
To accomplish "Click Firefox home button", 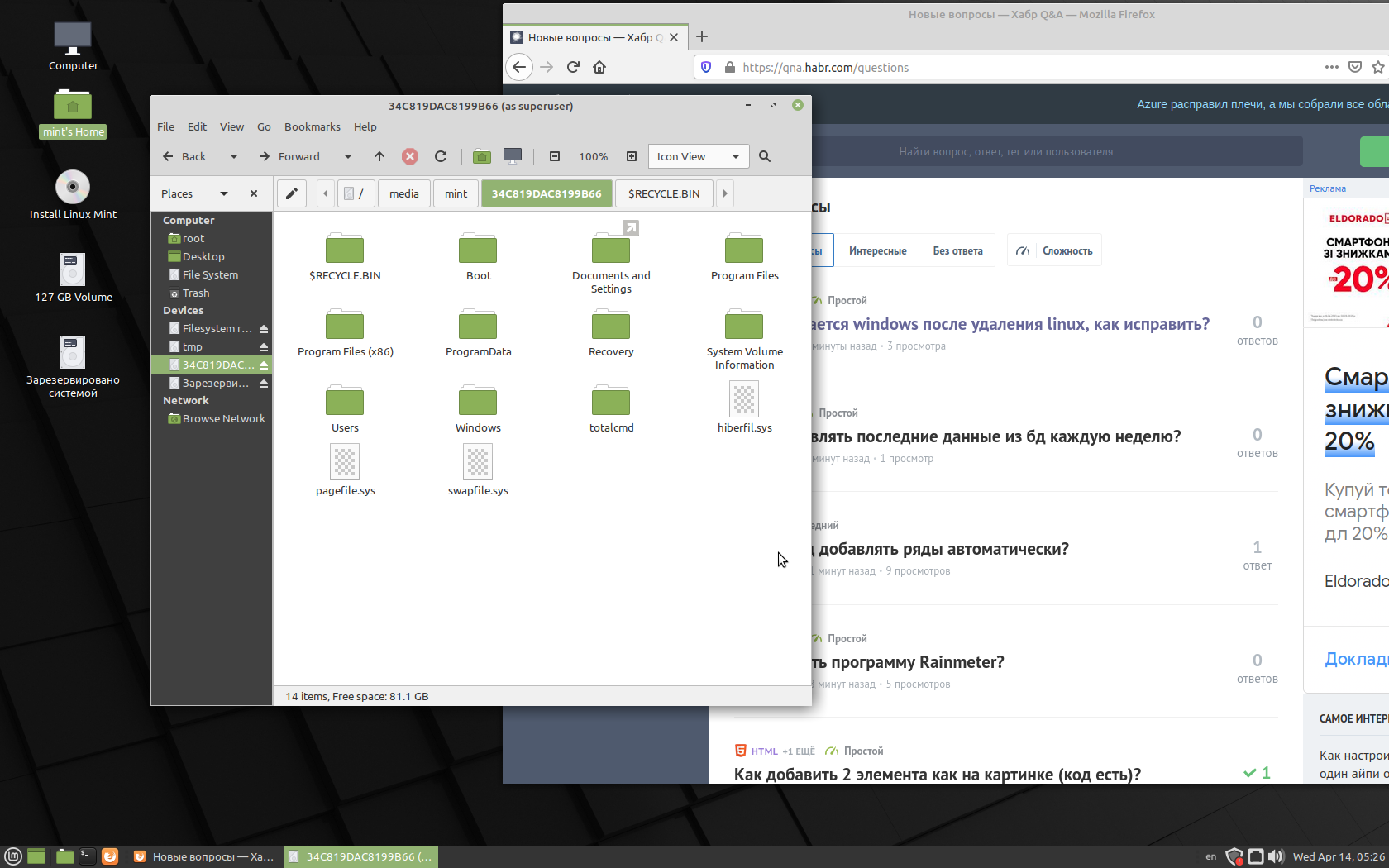I will click(599, 67).
